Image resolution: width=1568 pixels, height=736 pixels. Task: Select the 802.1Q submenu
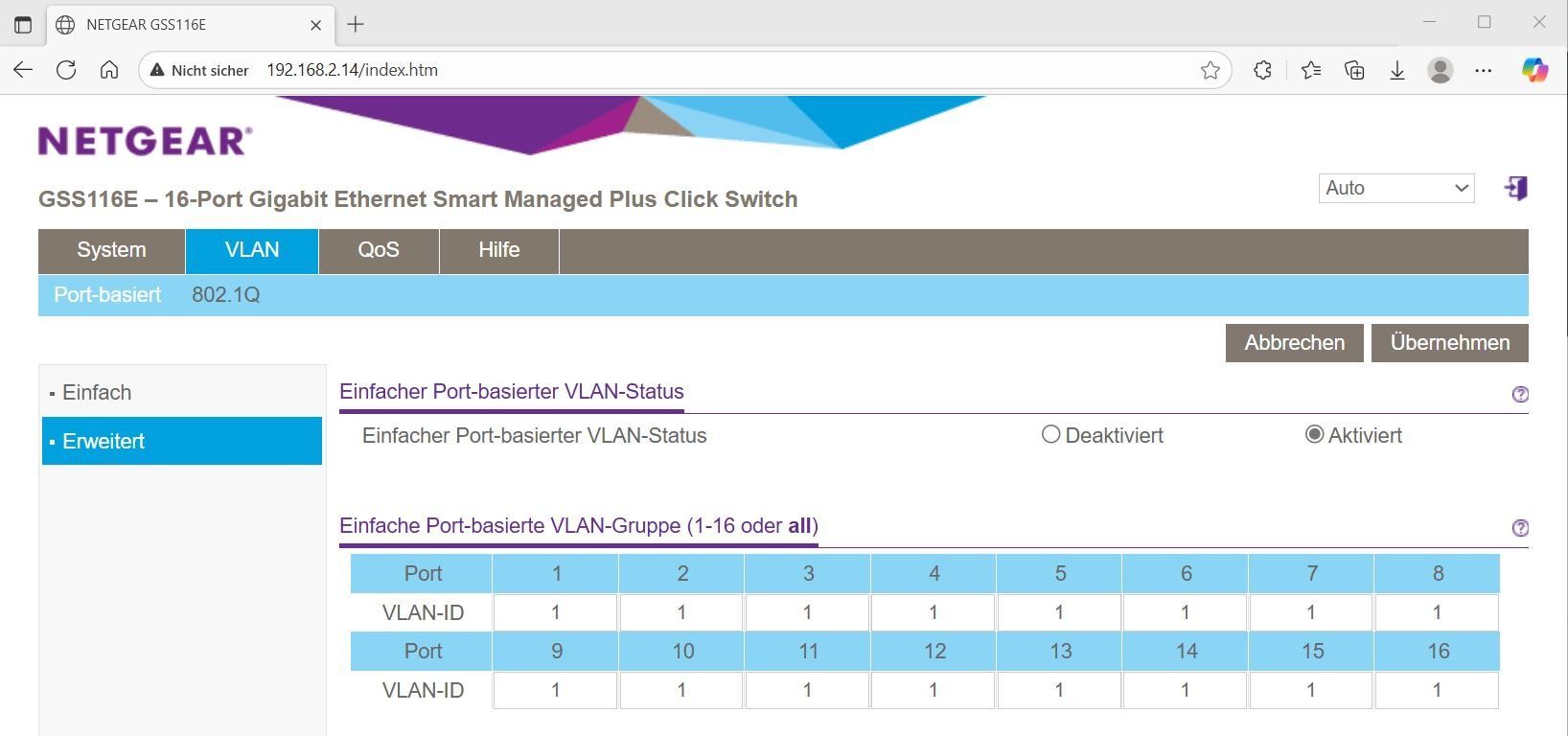coord(226,295)
